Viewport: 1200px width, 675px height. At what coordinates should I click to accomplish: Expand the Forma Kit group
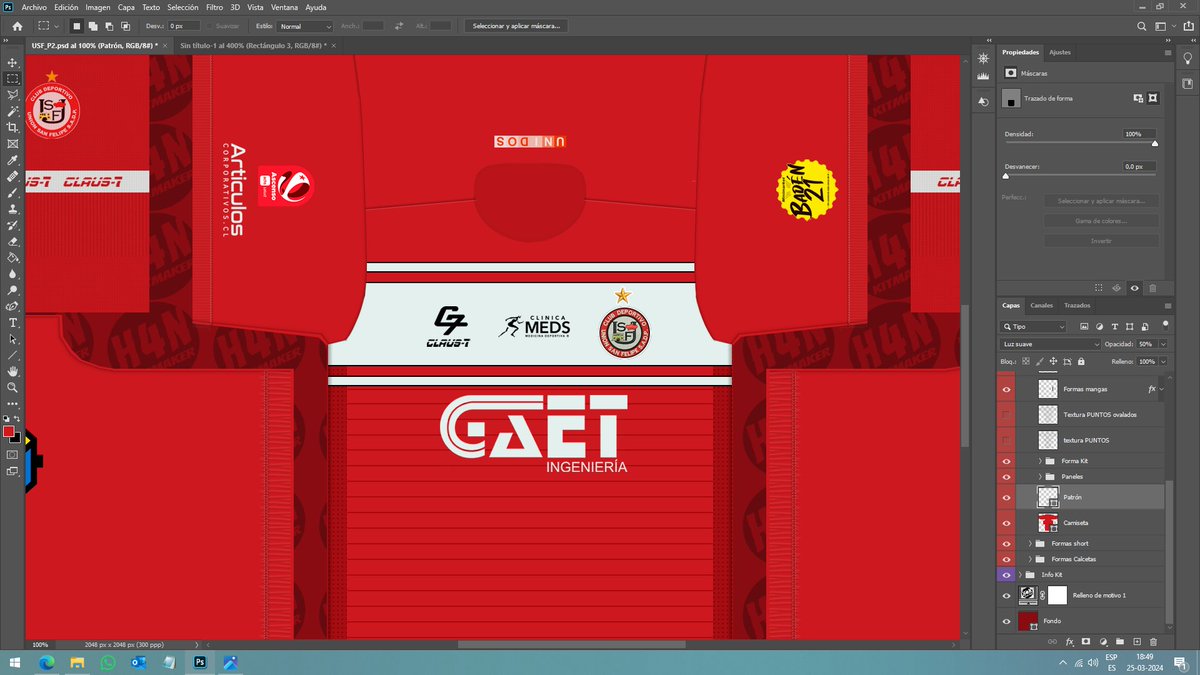tap(1040, 461)
